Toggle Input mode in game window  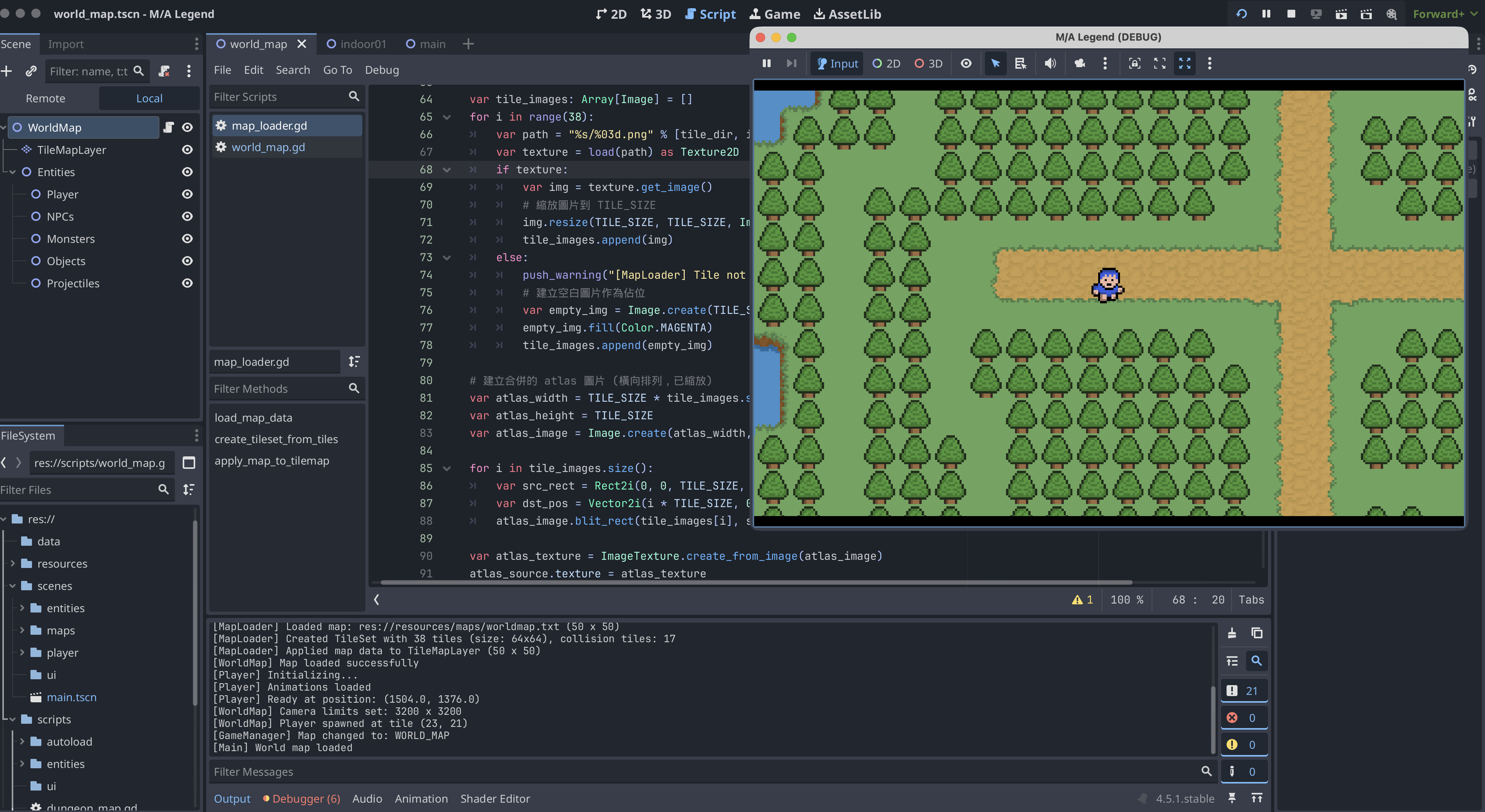point(838,63)
